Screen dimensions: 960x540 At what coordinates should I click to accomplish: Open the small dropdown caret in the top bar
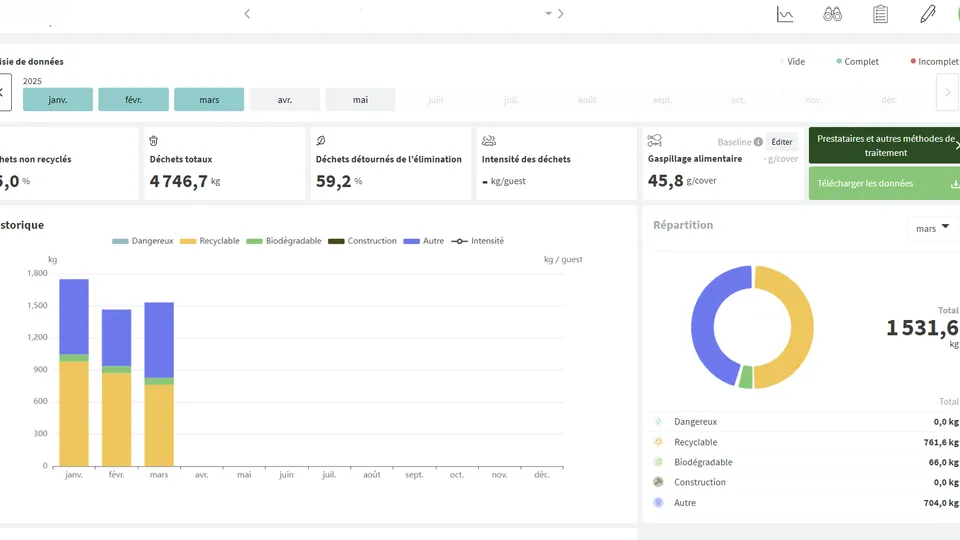click(x=548, y=13)
